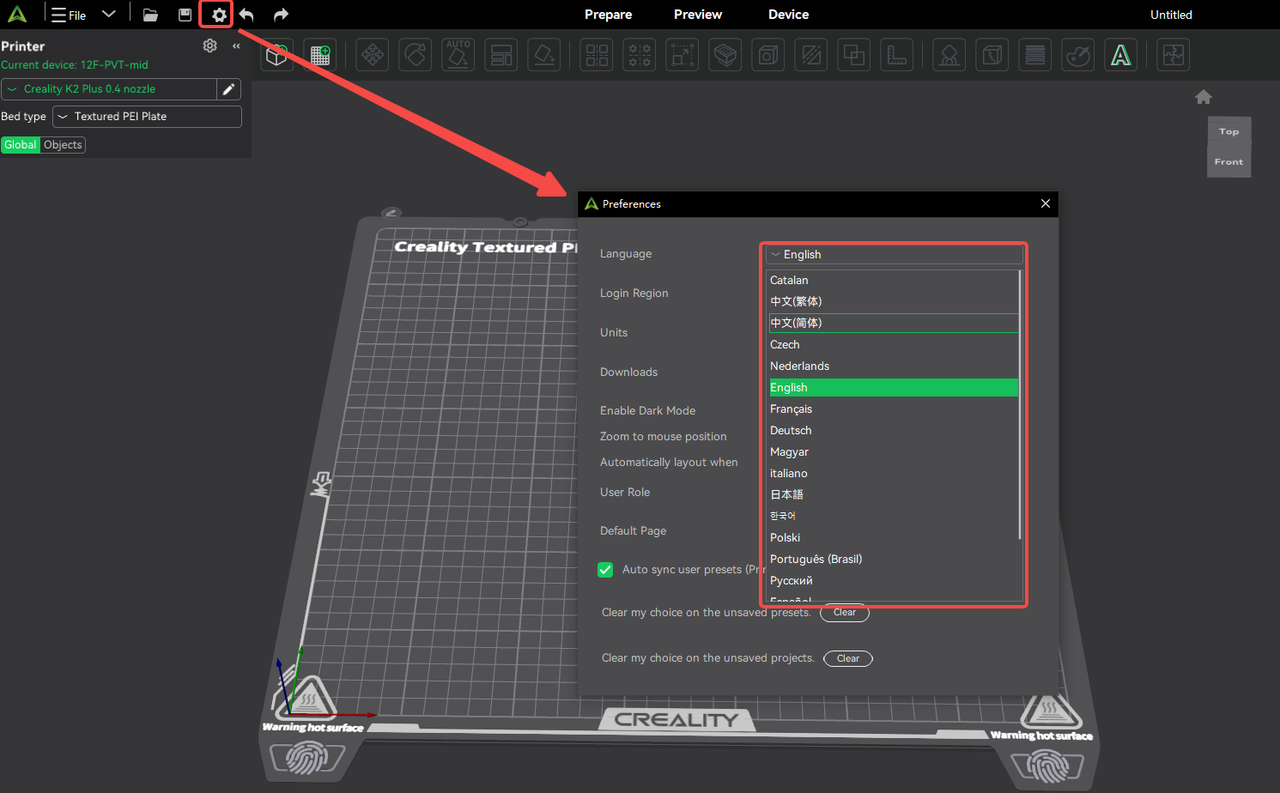The width and height of the screenshot is (1280, 793).
Task: Select Nederlands in language list
Action: coord(892,366)
